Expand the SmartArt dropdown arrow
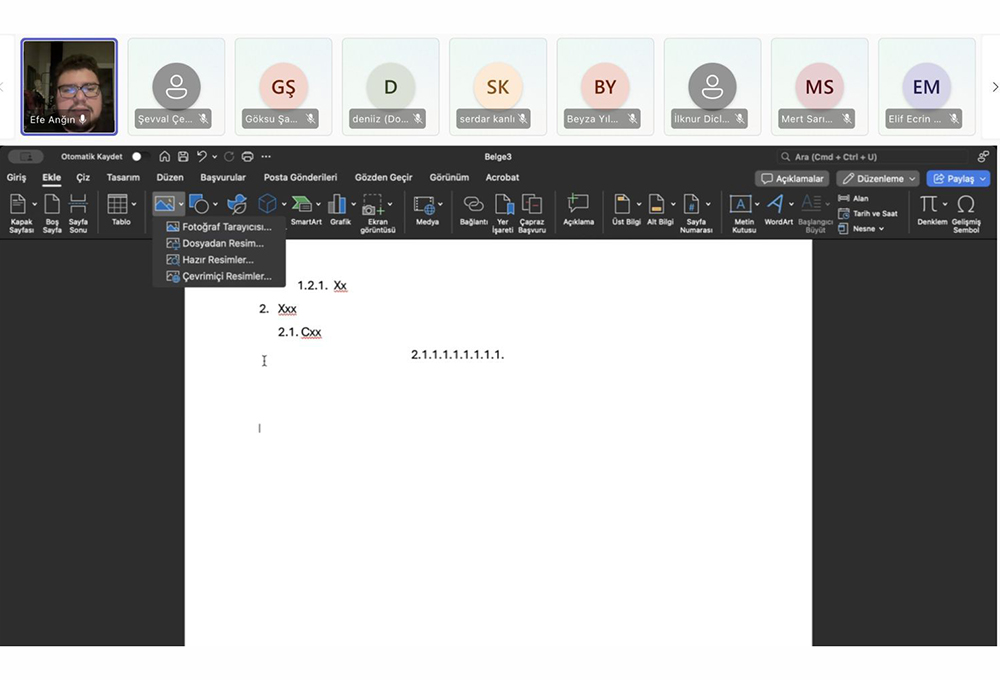The image size is (1000, 680). click(318, 204)
